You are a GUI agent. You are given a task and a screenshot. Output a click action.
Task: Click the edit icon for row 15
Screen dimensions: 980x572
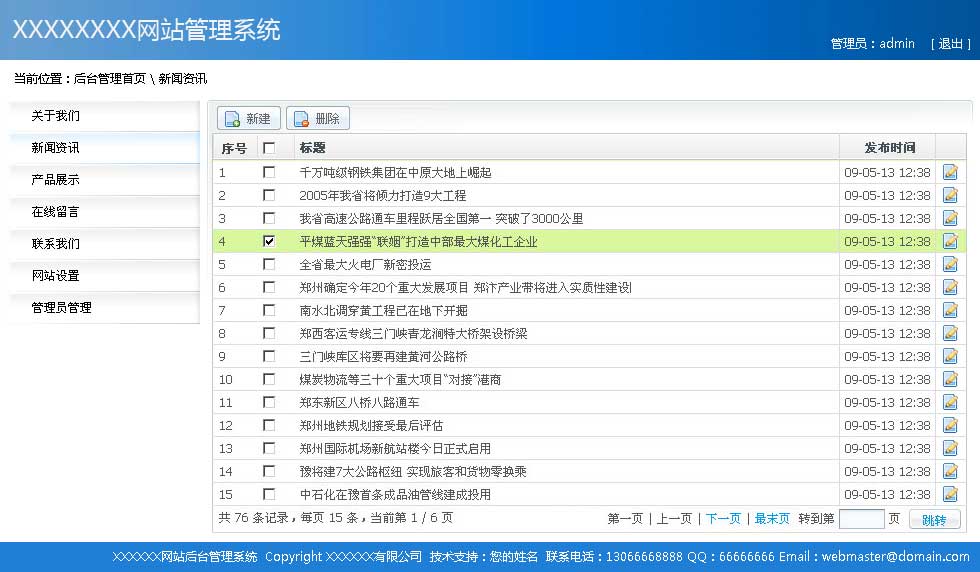point(950,494)
